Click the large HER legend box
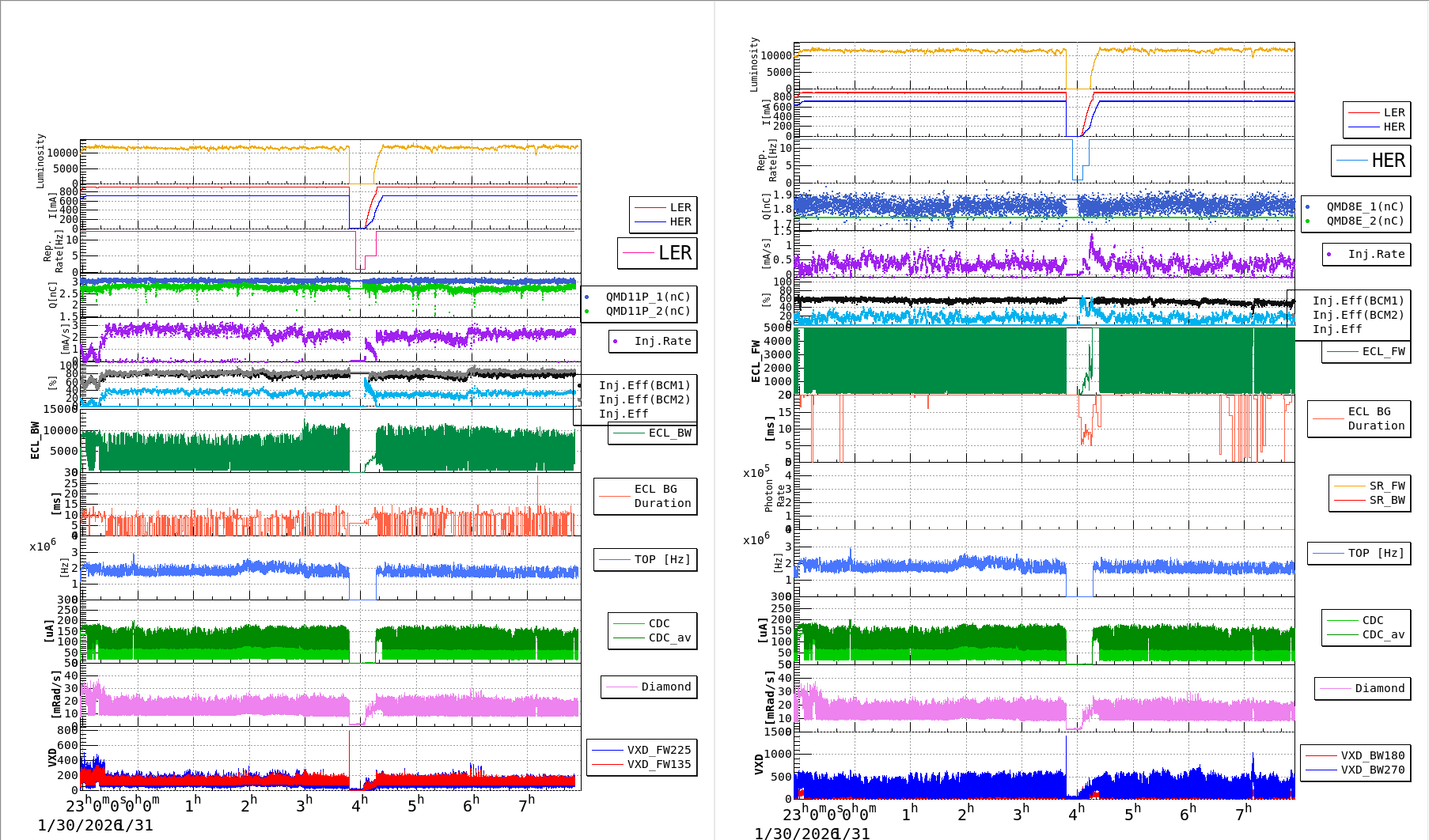The height and width of the screenshot is (840, 1429). pos(1371,161)
